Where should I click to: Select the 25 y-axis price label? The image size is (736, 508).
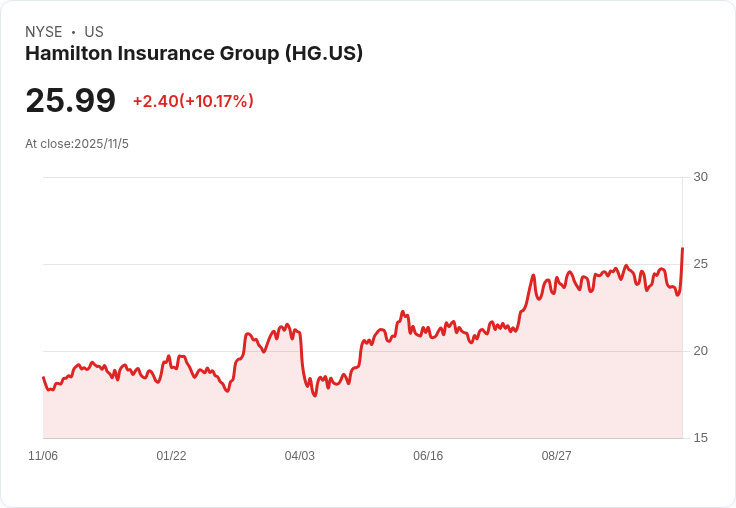point(700,264)
